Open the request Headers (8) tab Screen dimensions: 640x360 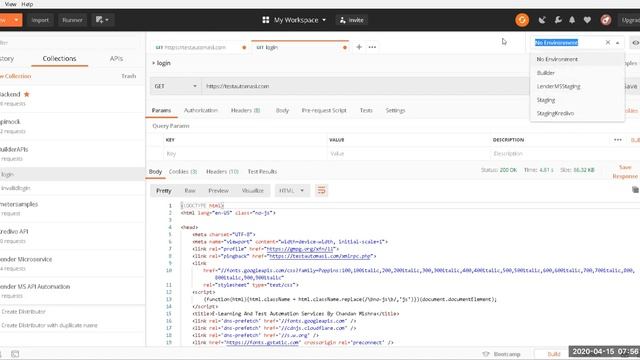click(x=245, y=110)
